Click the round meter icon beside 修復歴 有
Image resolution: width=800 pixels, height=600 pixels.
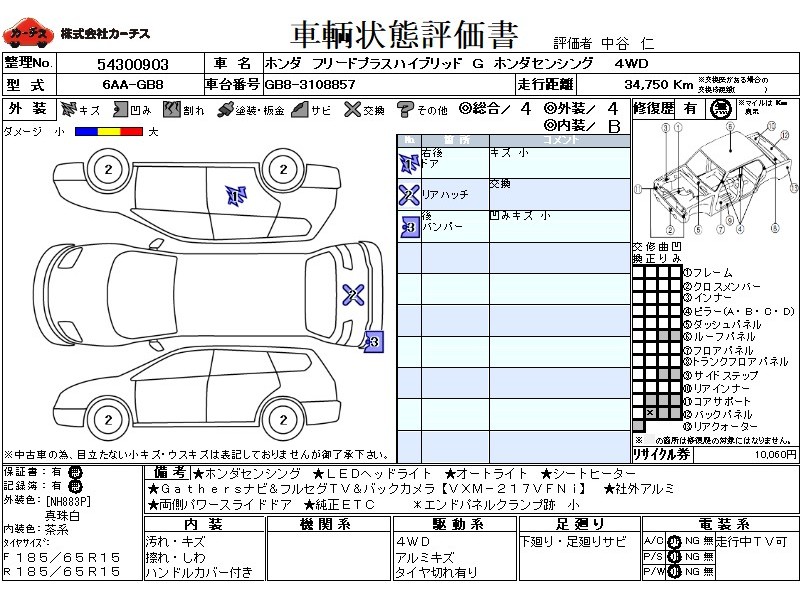pos(720,109)
